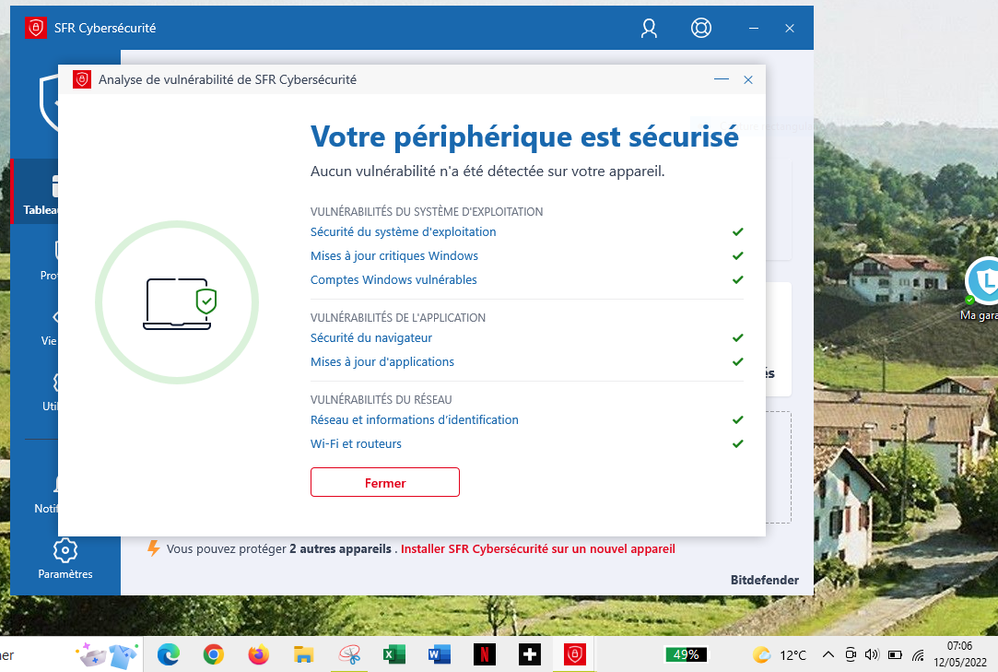Click the Fermer button

pyautogui.click(x=385, y=482)
